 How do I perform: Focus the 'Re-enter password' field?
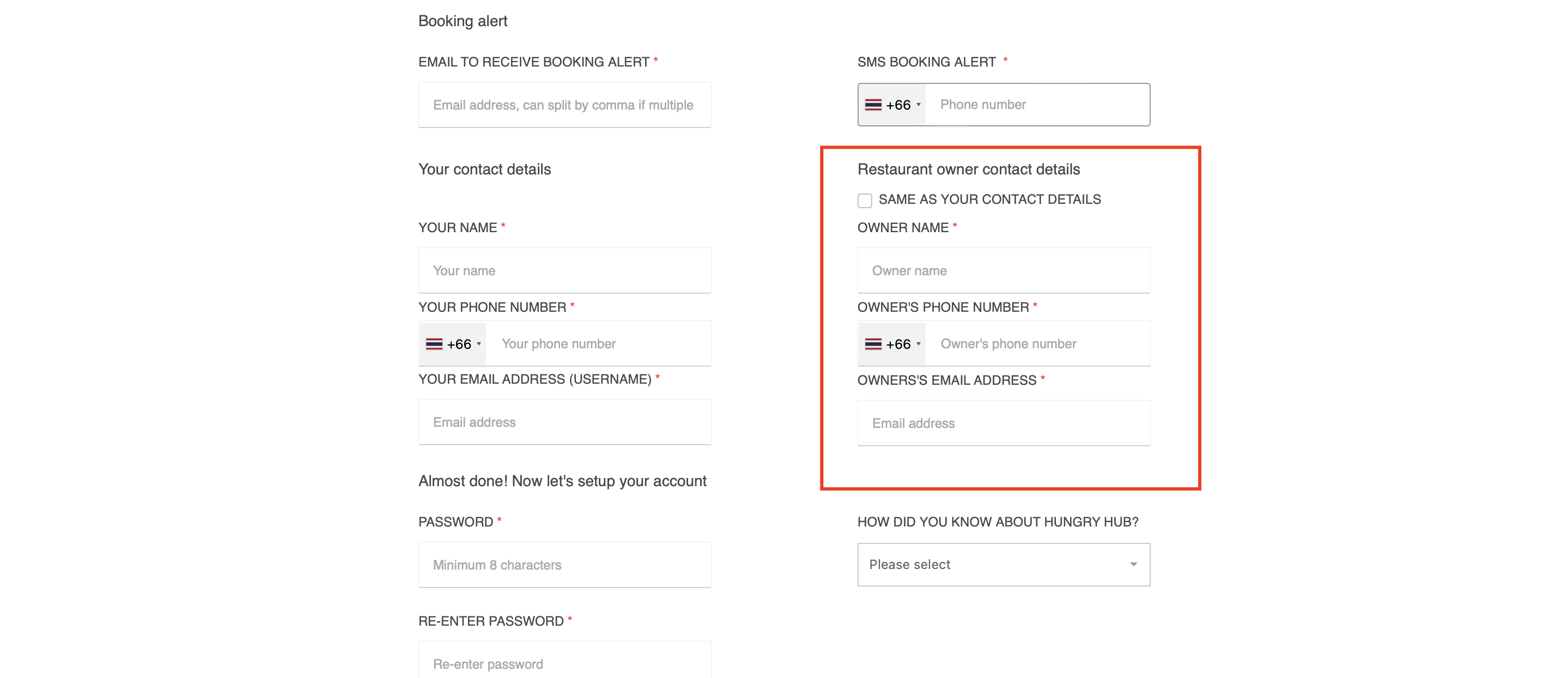(564, 663)
